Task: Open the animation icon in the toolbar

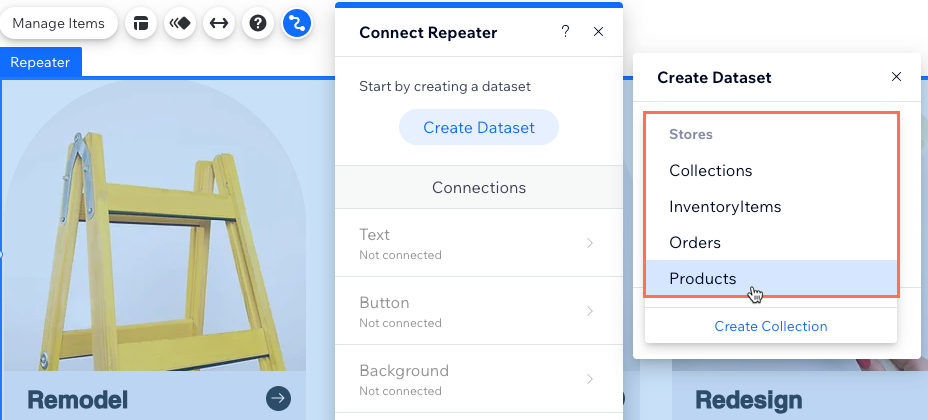Action: (180, 23)
